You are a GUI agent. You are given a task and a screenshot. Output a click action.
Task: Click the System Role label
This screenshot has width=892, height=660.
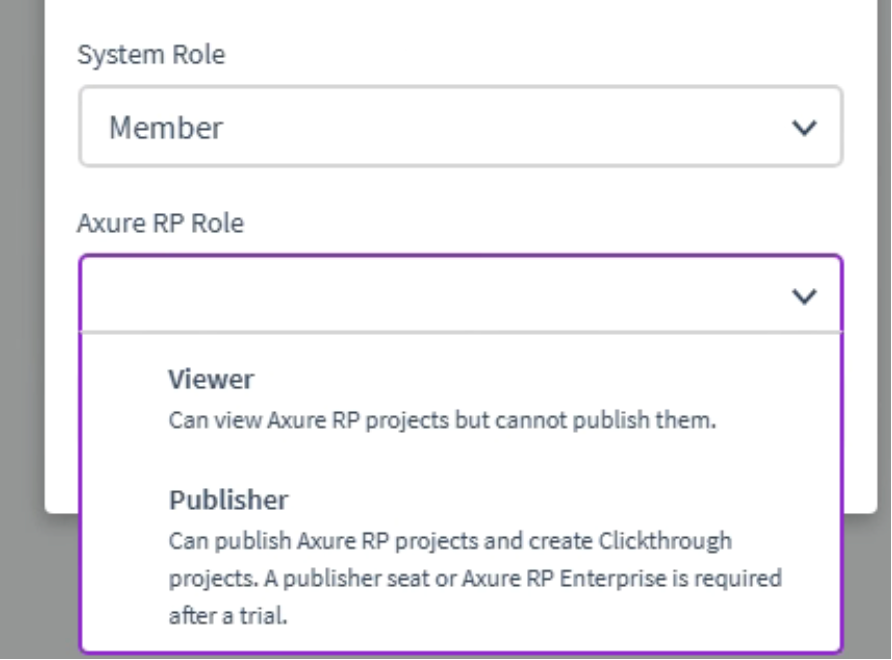151,55
